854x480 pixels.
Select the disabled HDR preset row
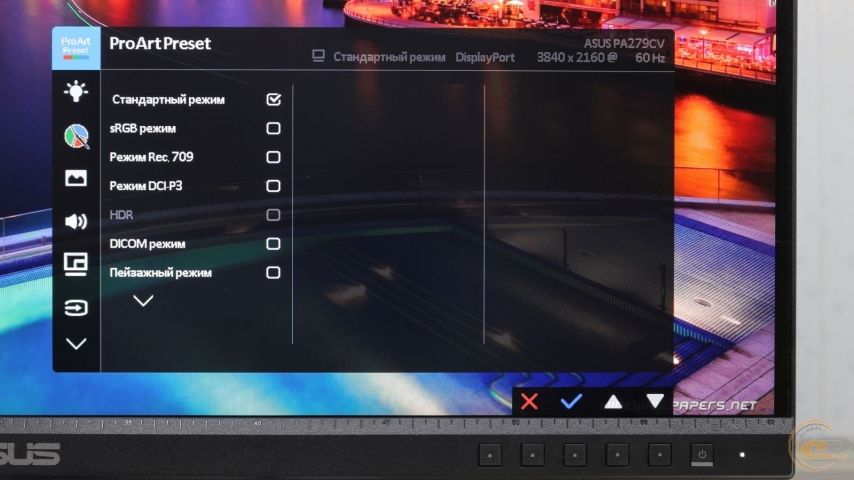(x=196, y=215)
